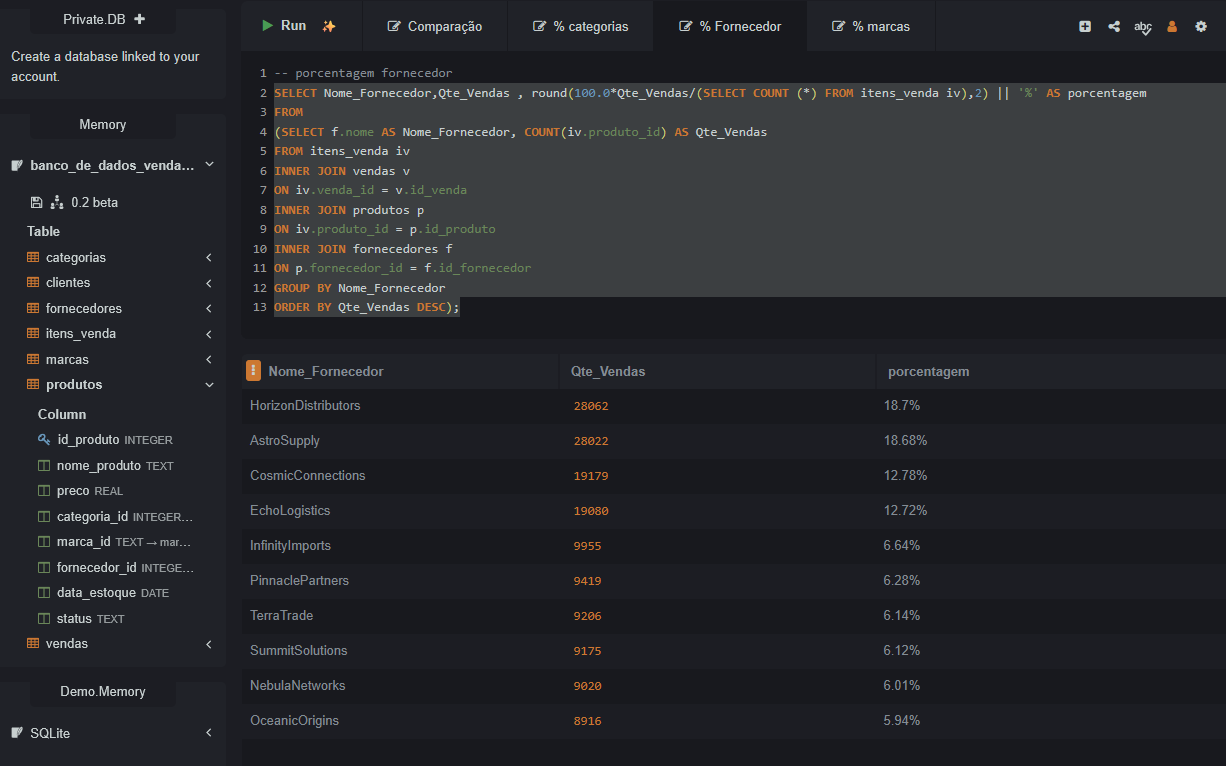Switch to the Comparação tab
The image size is (1226, 766).
(435, 26)
